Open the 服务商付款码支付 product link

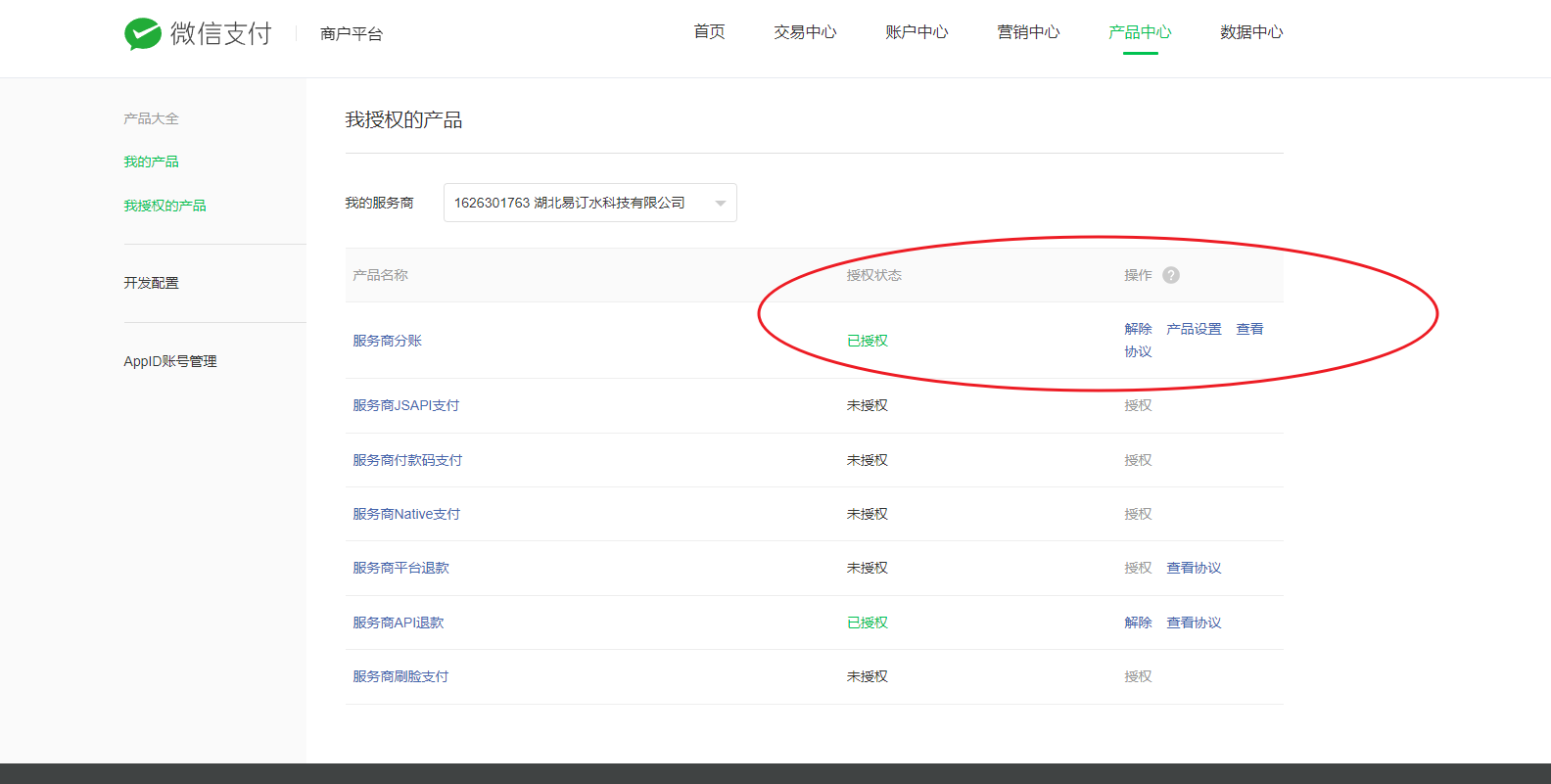(407, 460)
